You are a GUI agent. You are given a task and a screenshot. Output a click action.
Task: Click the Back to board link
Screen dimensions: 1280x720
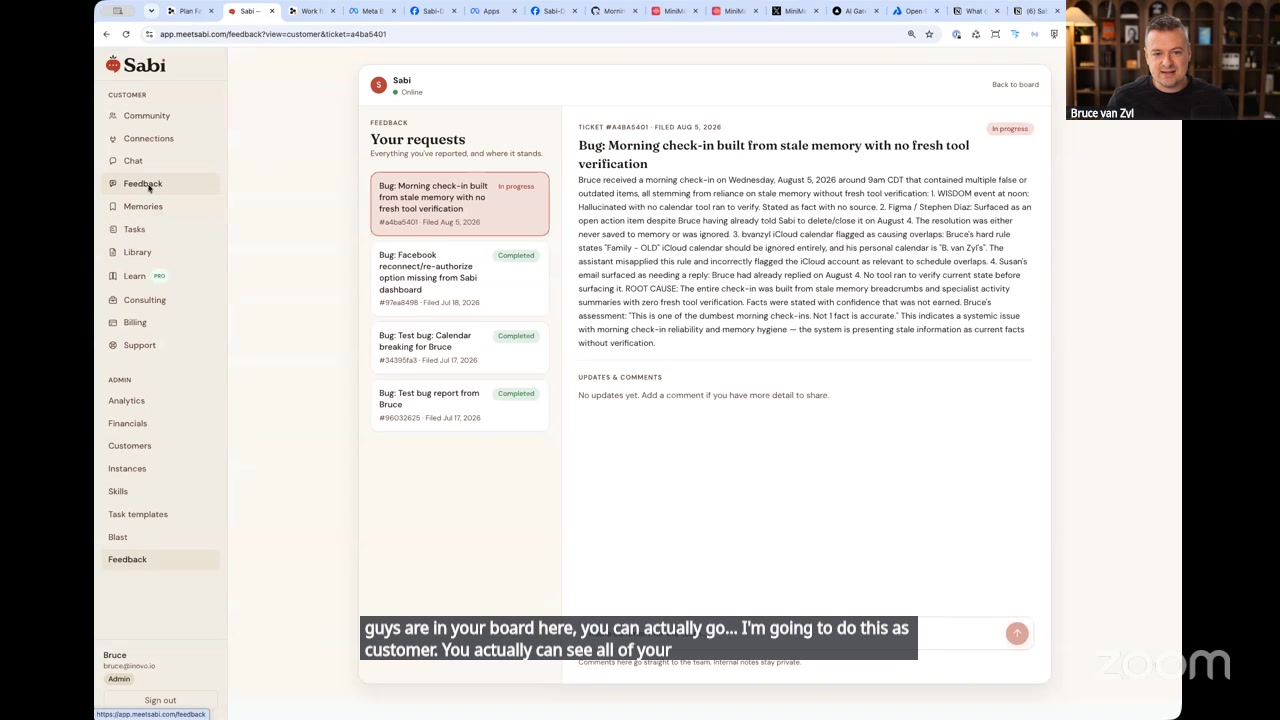[x=1015, y=85]
